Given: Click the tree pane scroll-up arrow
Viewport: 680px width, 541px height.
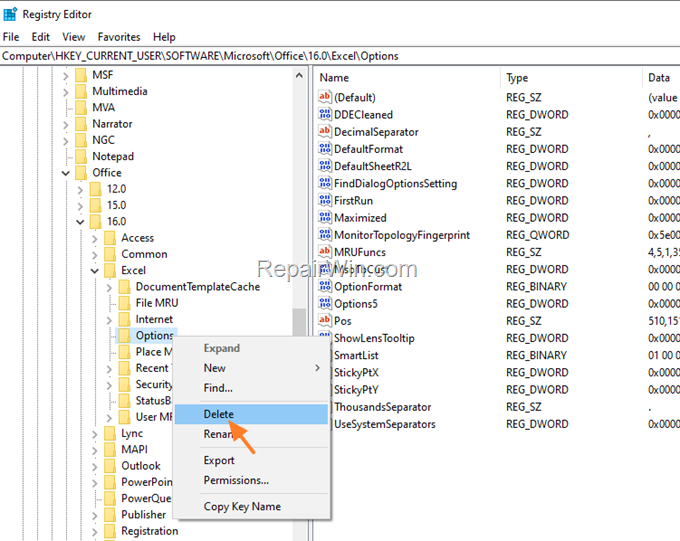Looking at the screenshot, I should point(299,75).
